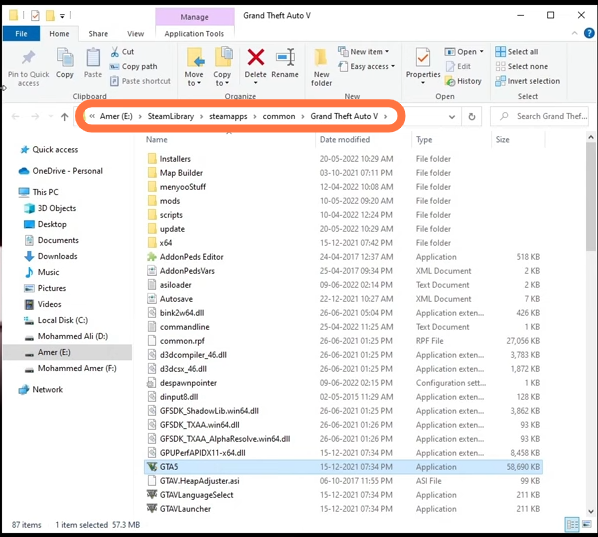The width and height of the screenshot is (598, 537).
Task: Collapse the ribbon with the chevron
Action: click(574, 33)
